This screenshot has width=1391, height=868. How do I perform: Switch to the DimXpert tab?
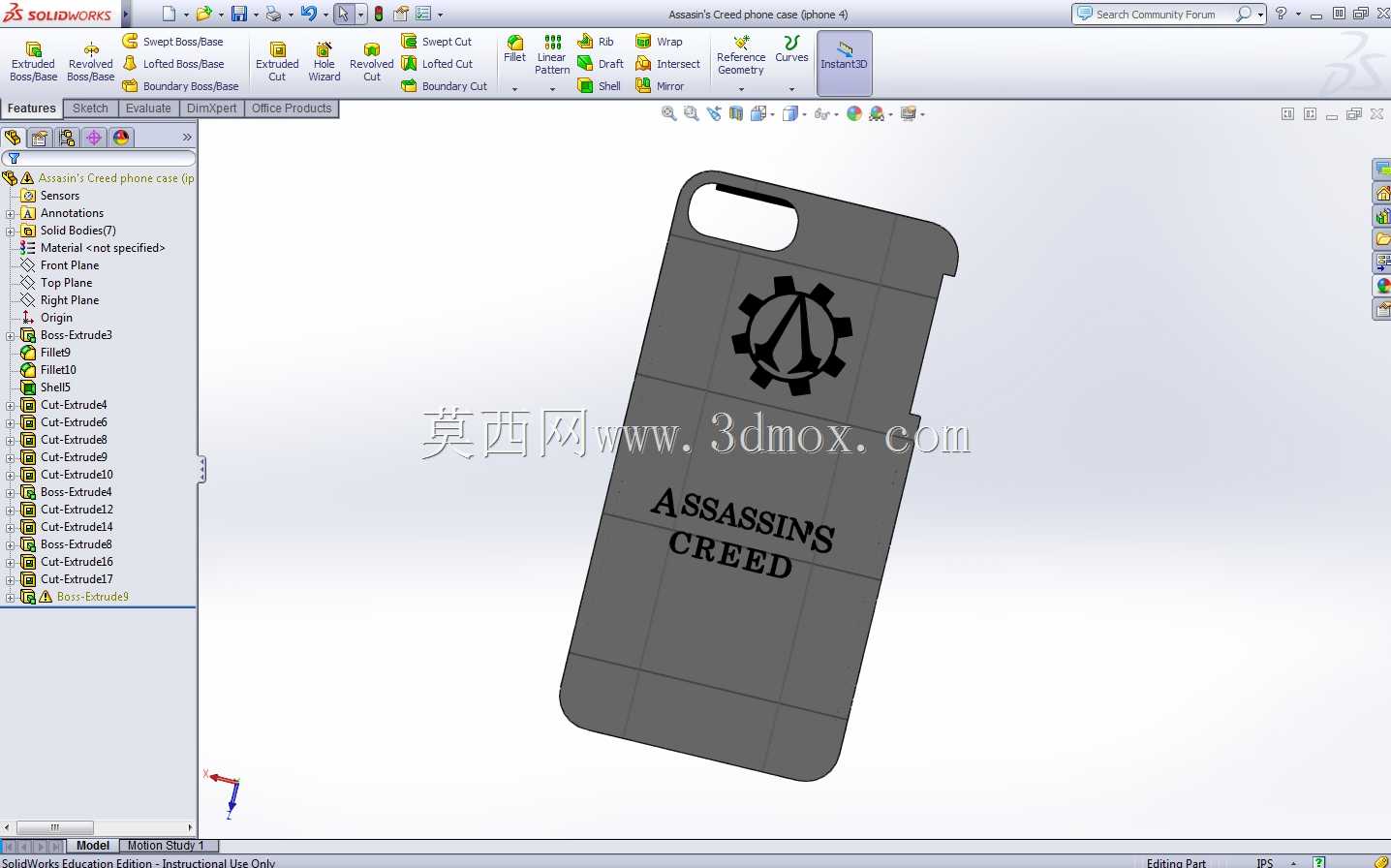211,108
